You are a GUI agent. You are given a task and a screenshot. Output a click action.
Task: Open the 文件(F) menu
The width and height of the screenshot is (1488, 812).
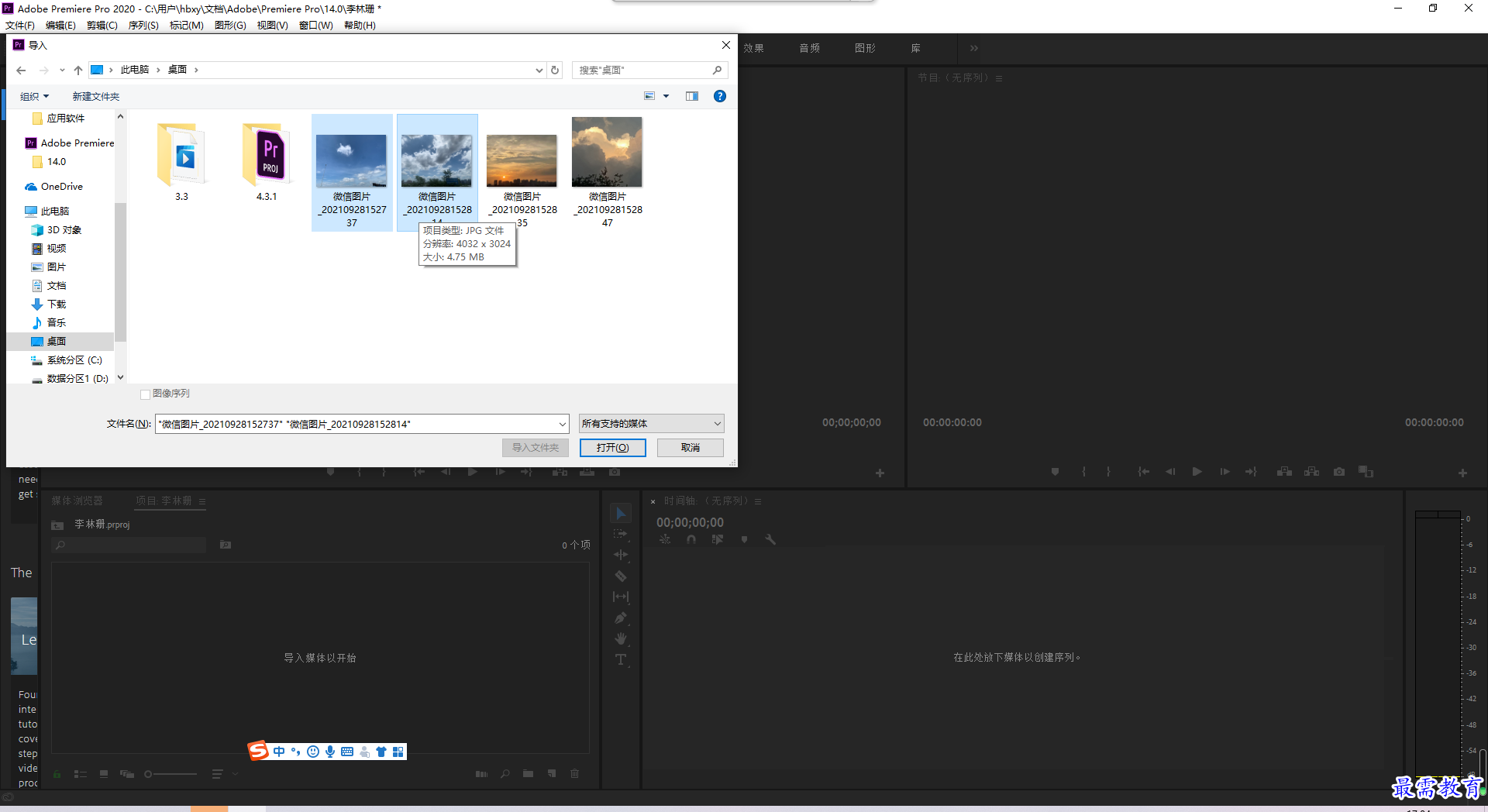point(20,26)
